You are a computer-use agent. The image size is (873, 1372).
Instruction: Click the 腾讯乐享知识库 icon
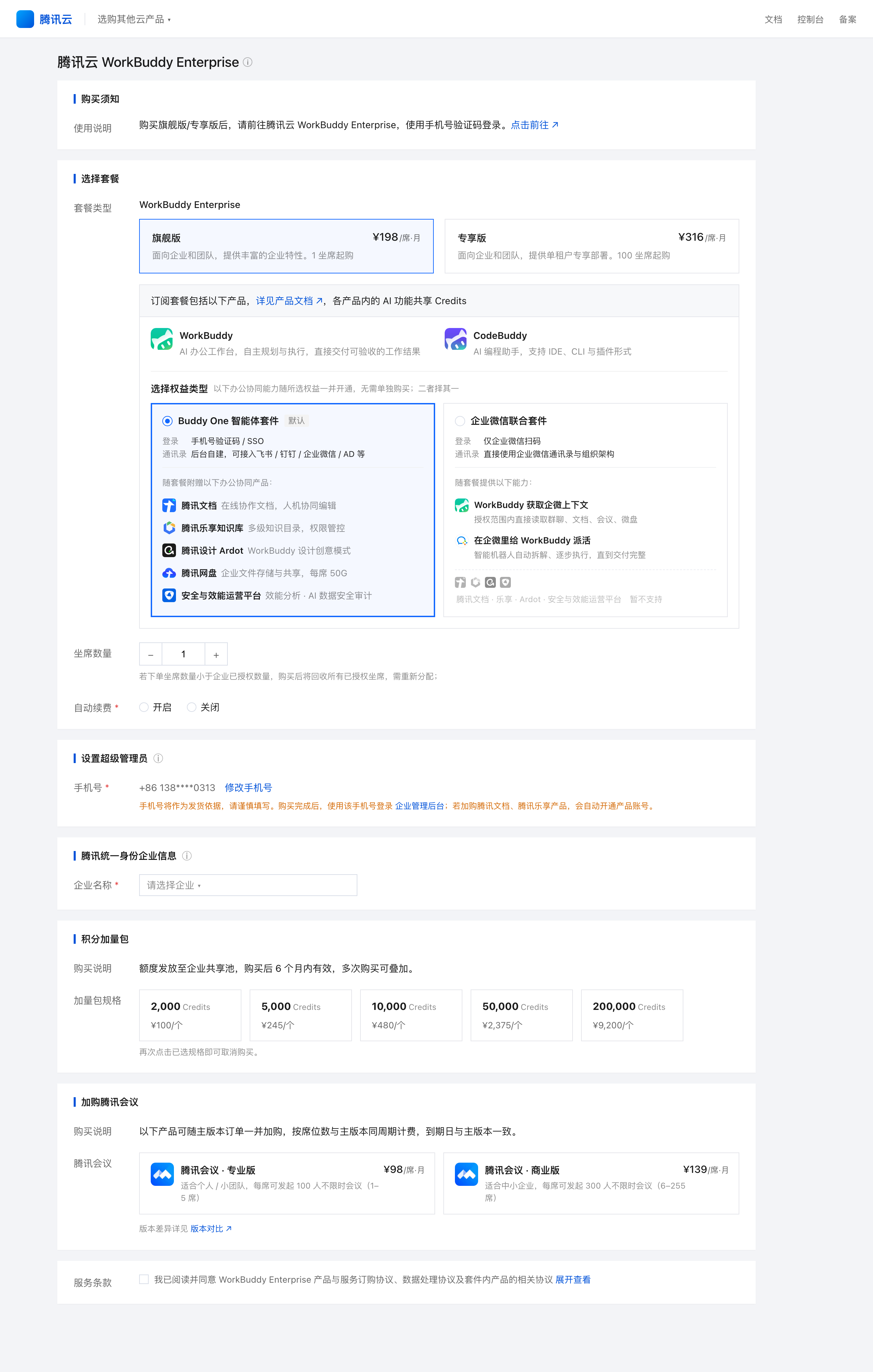click(169, 527)
